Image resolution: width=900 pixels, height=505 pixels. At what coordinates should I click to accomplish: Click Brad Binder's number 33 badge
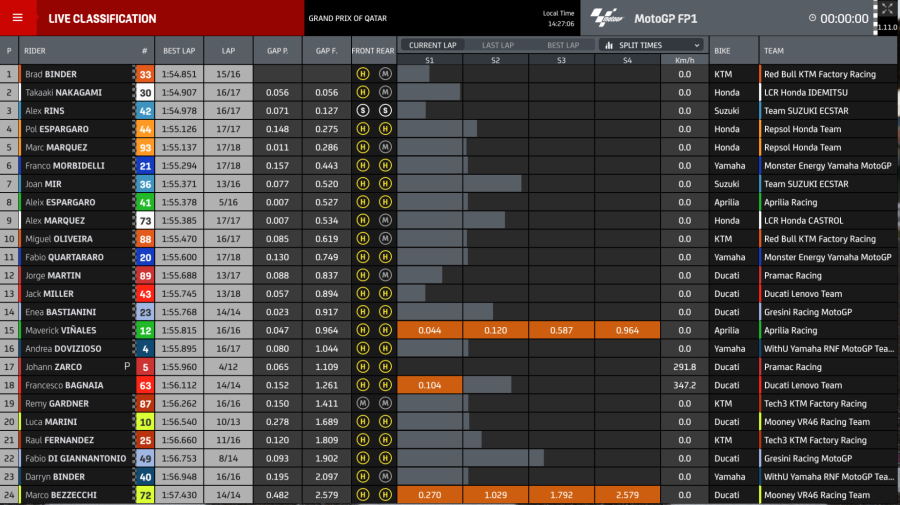[x=145, y=74]
